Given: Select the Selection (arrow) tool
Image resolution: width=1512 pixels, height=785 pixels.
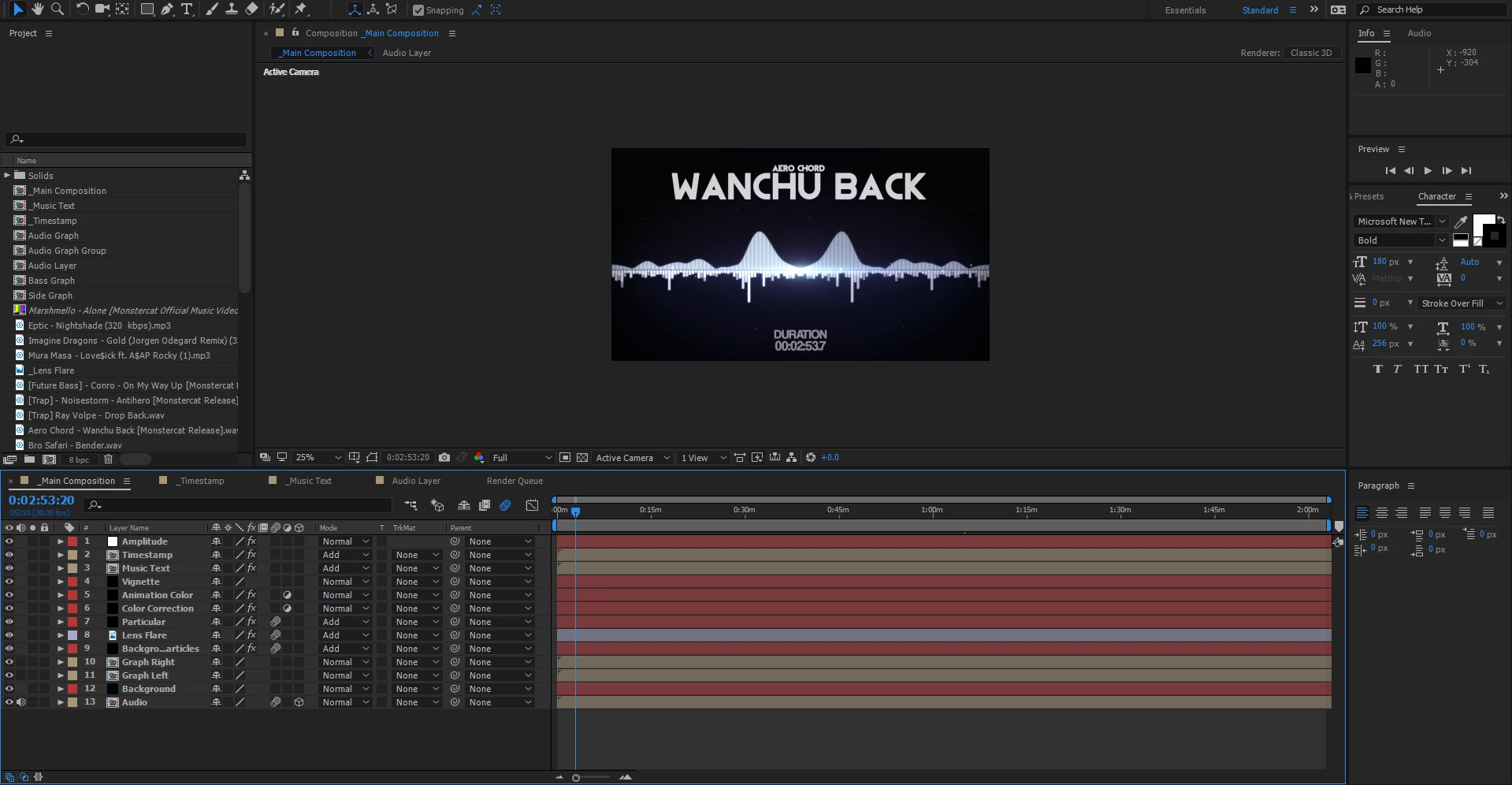Looking at the screenshot, I should point(18,9).
